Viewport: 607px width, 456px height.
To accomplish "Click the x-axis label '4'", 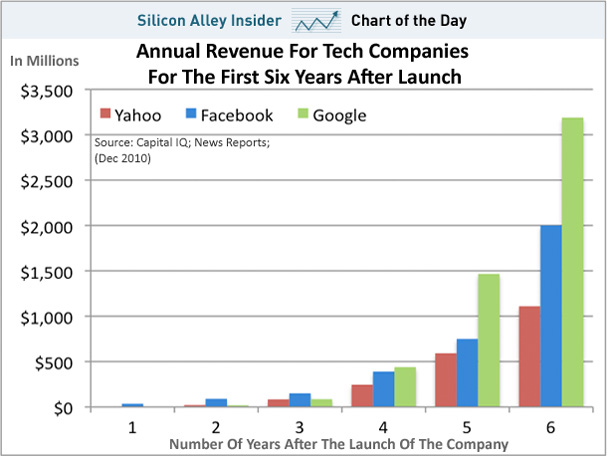I will coord(383,427).
